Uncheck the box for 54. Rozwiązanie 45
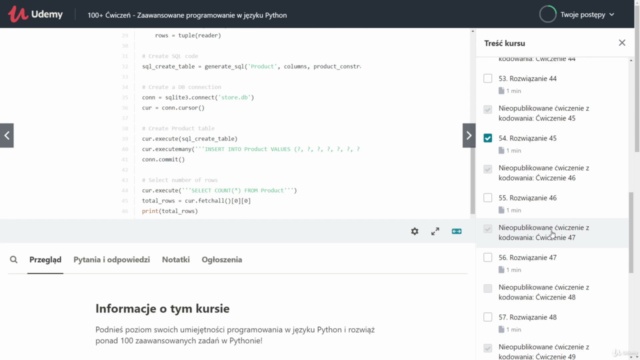 [488, 138]
